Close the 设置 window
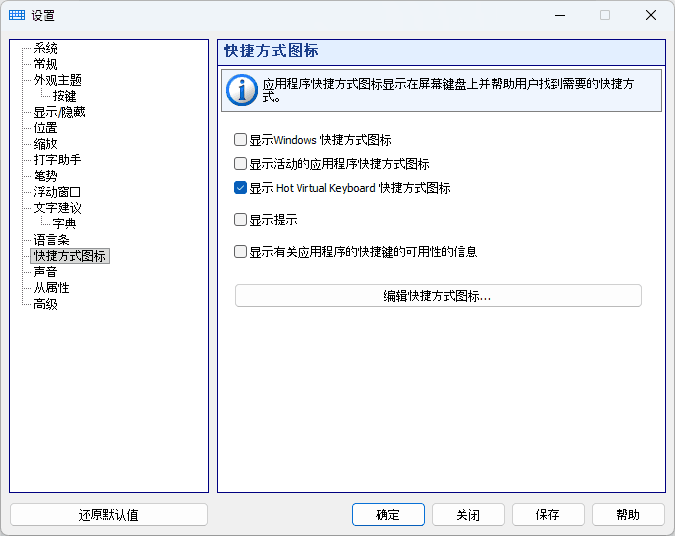The height and width of the screenshot is (536, 675). 651,15
